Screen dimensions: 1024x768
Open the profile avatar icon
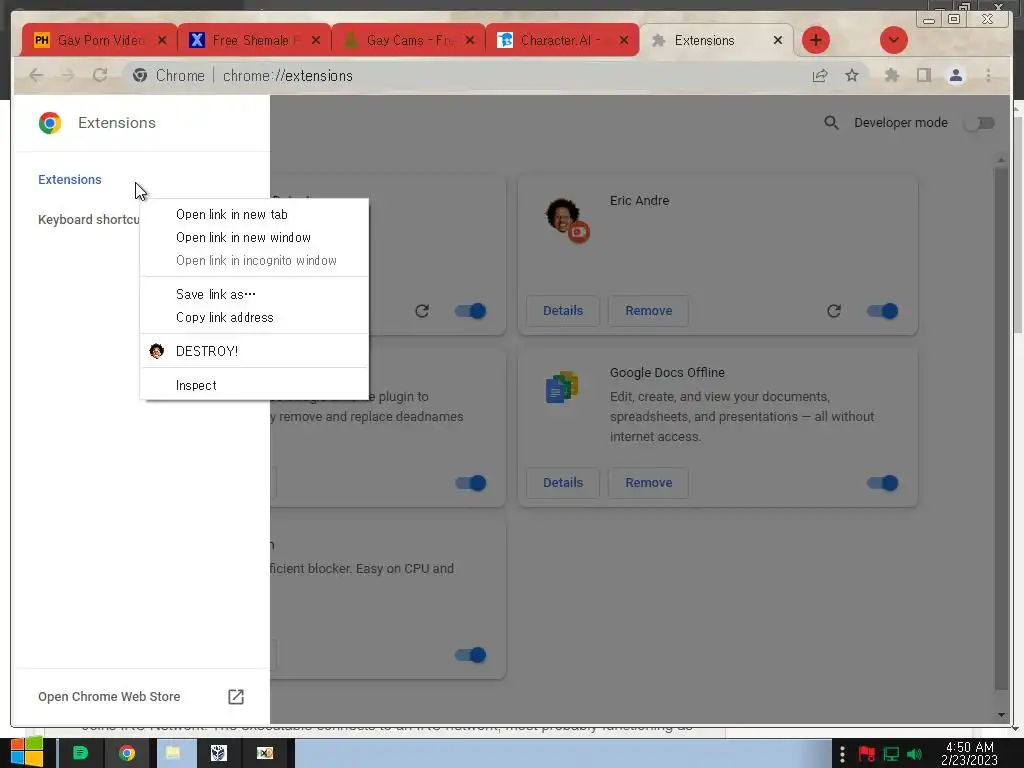click(x=955, y=76)
